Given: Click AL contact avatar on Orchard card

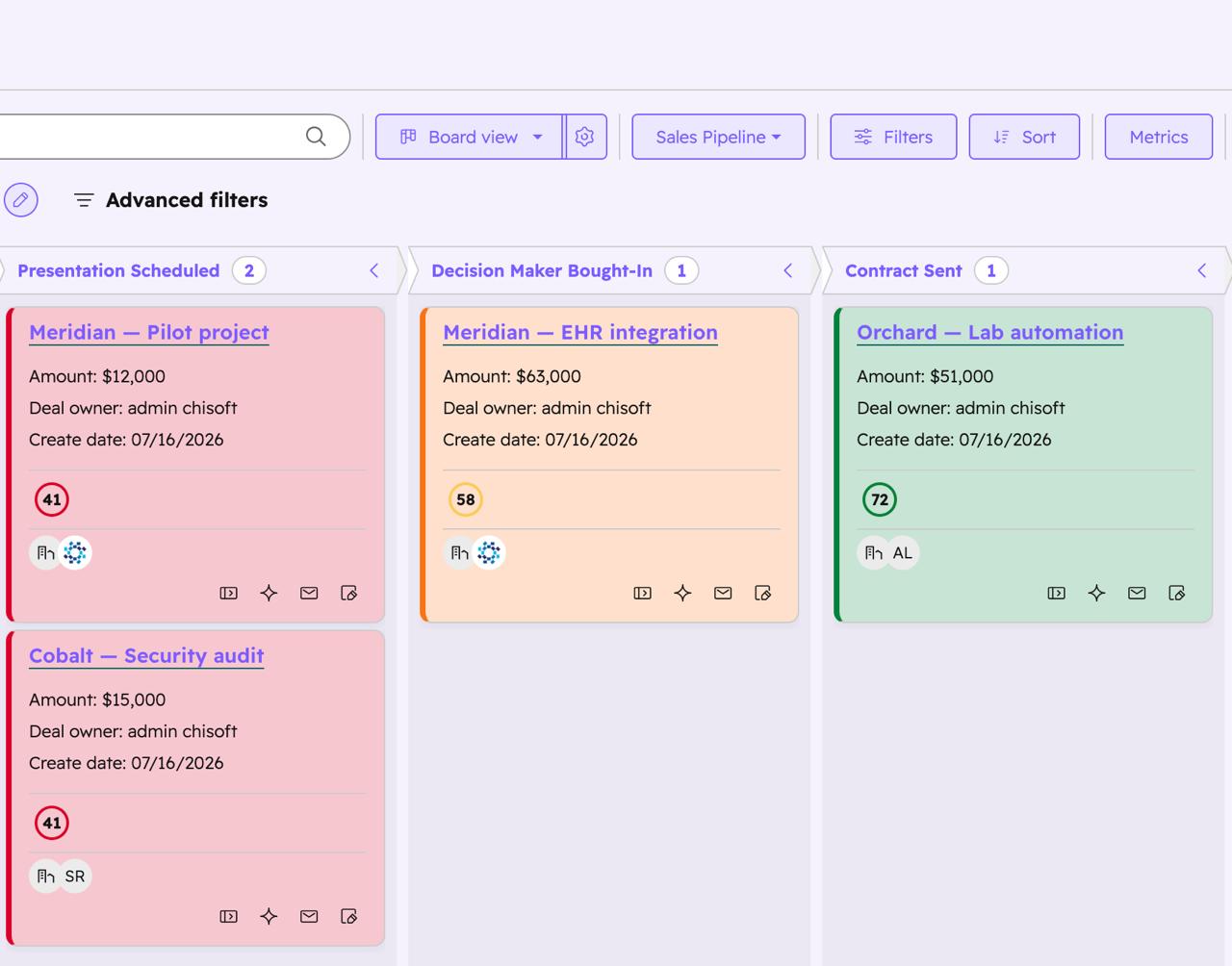Looking at the screenshot, I should pyautogui.click(x=903, y=552).
